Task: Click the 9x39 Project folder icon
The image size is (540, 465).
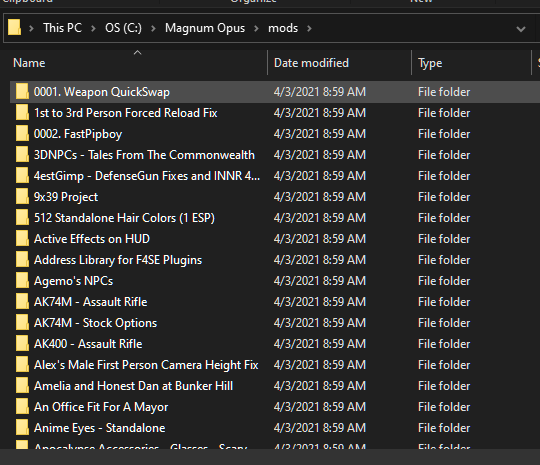Action: (22, 197)
